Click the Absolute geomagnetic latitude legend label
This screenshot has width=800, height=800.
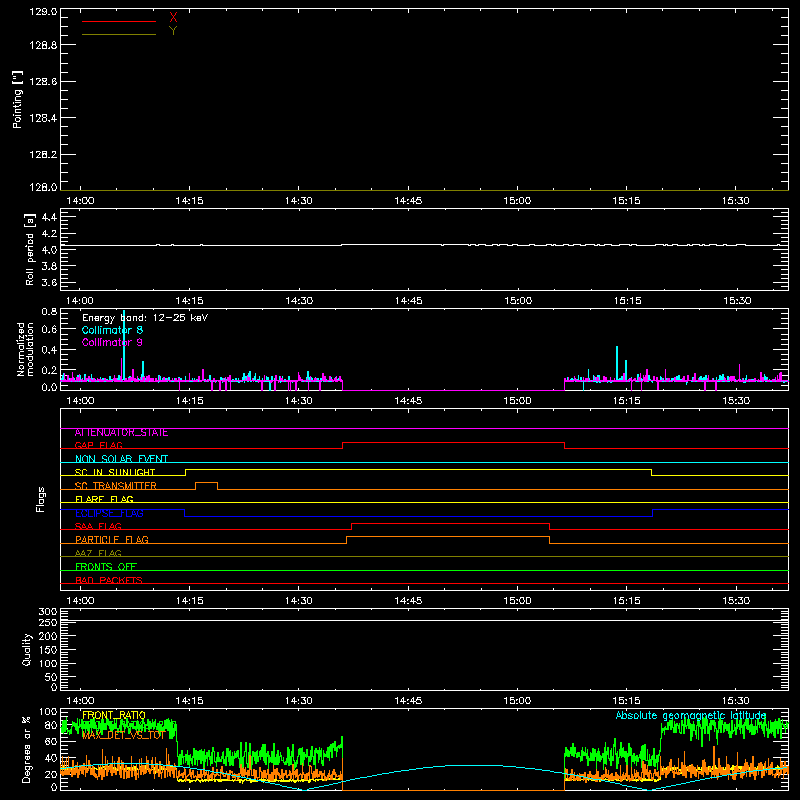(x=691, y=715)
